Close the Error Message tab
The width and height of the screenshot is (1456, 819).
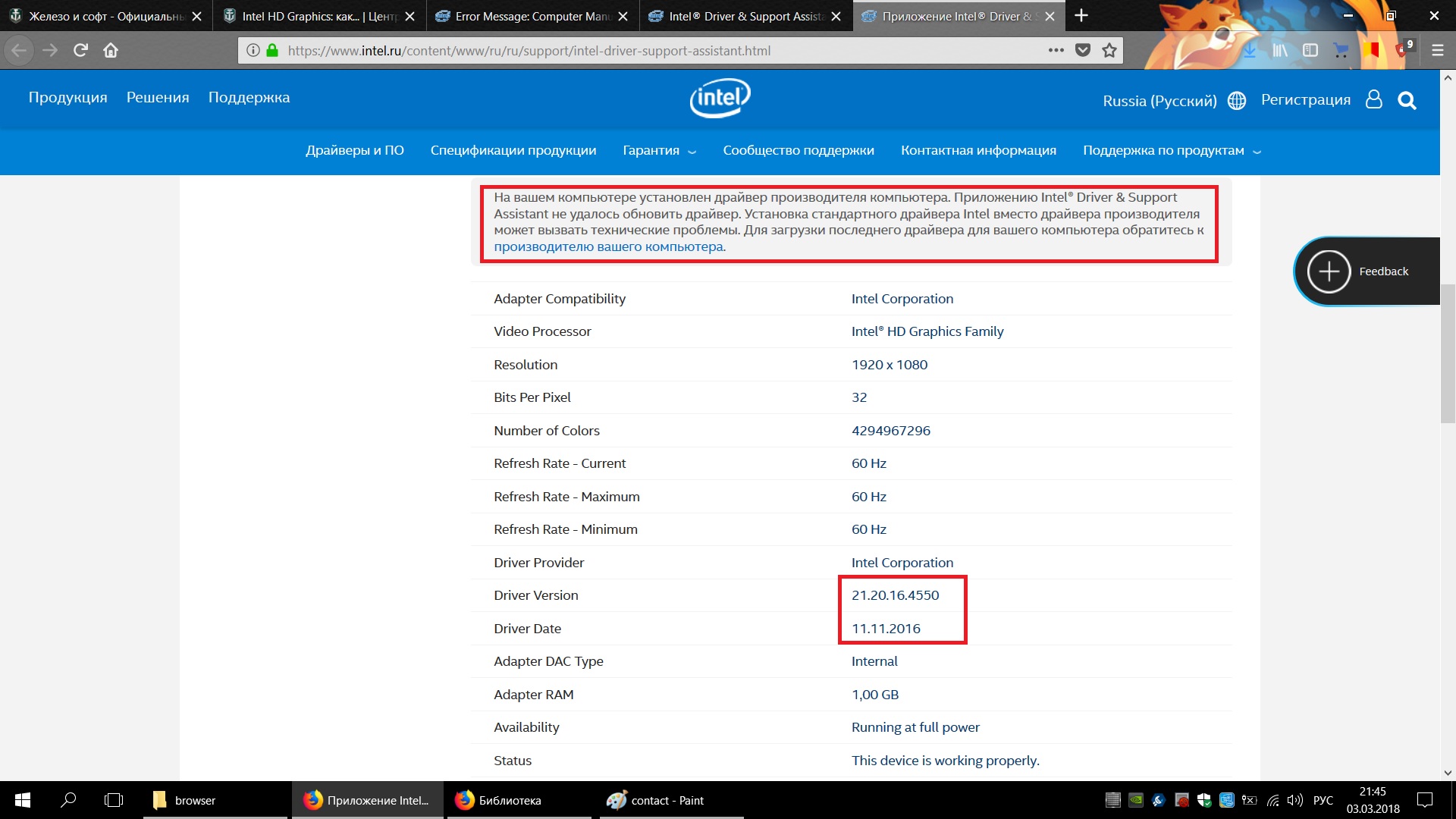[x=623, y=16]
